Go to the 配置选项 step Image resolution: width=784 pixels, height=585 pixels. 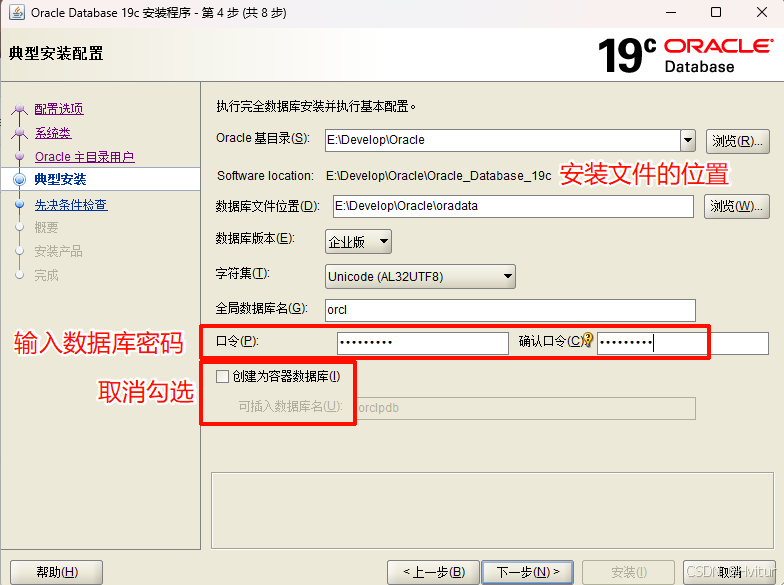(59, 108)
